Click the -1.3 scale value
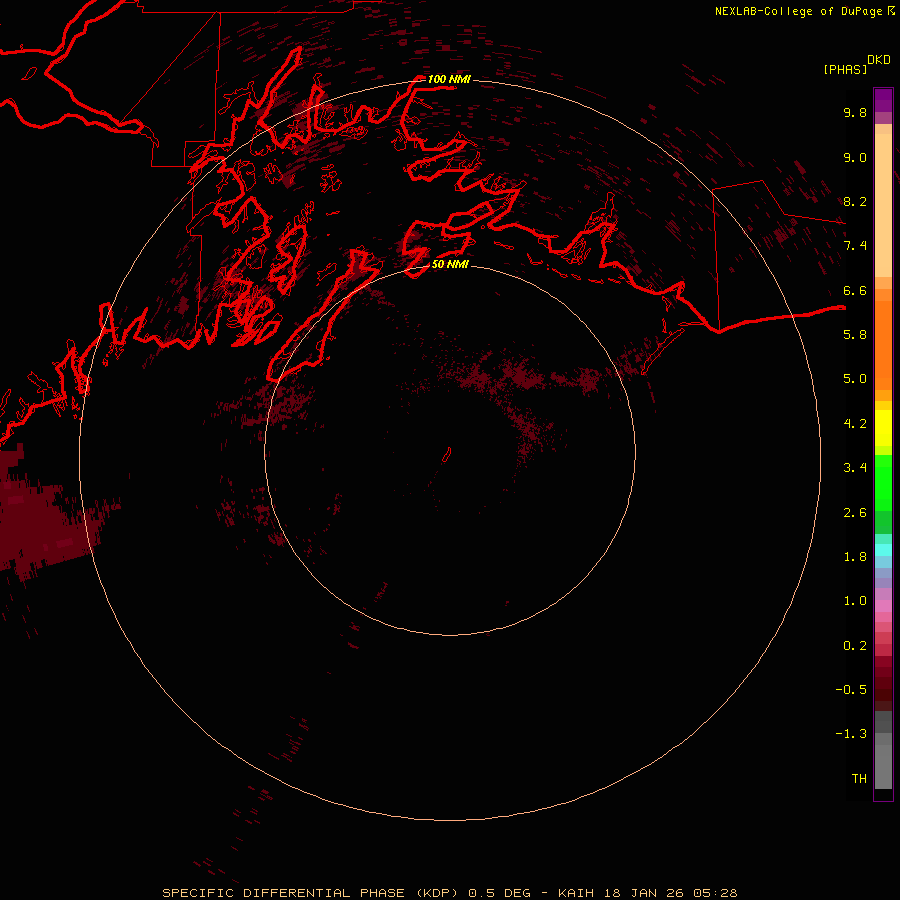Viewport: 900px width, 900px height. click(851, 734)
